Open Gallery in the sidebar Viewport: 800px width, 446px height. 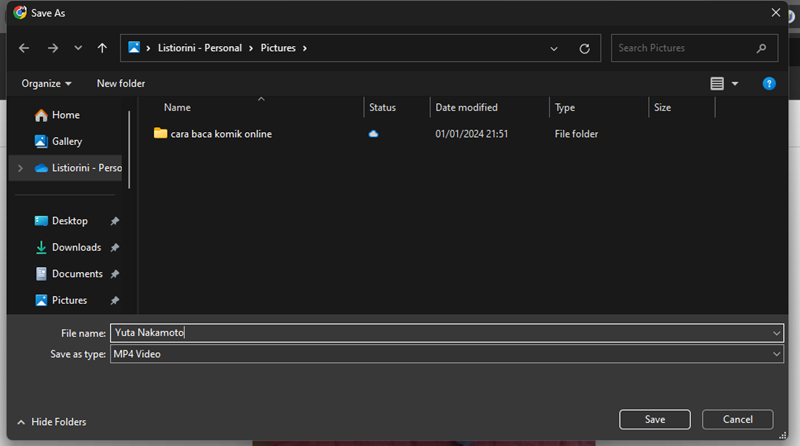tap(66, 142)
